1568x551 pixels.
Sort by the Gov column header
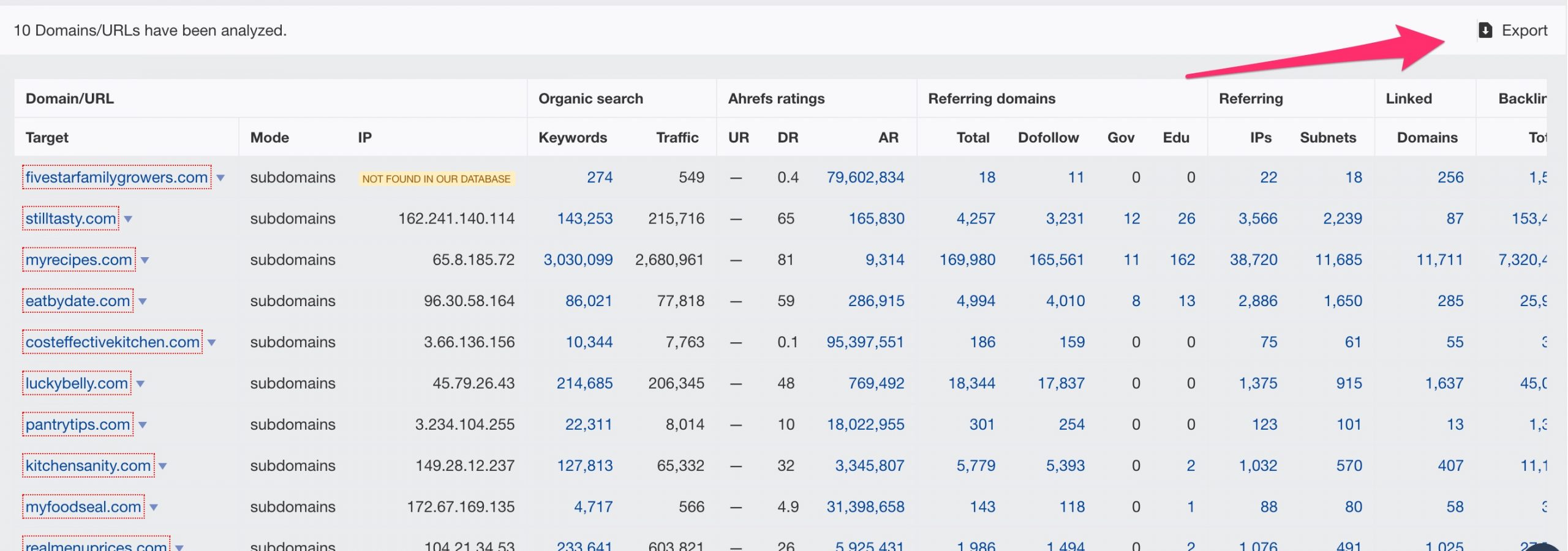click(x=1121, y=137)
